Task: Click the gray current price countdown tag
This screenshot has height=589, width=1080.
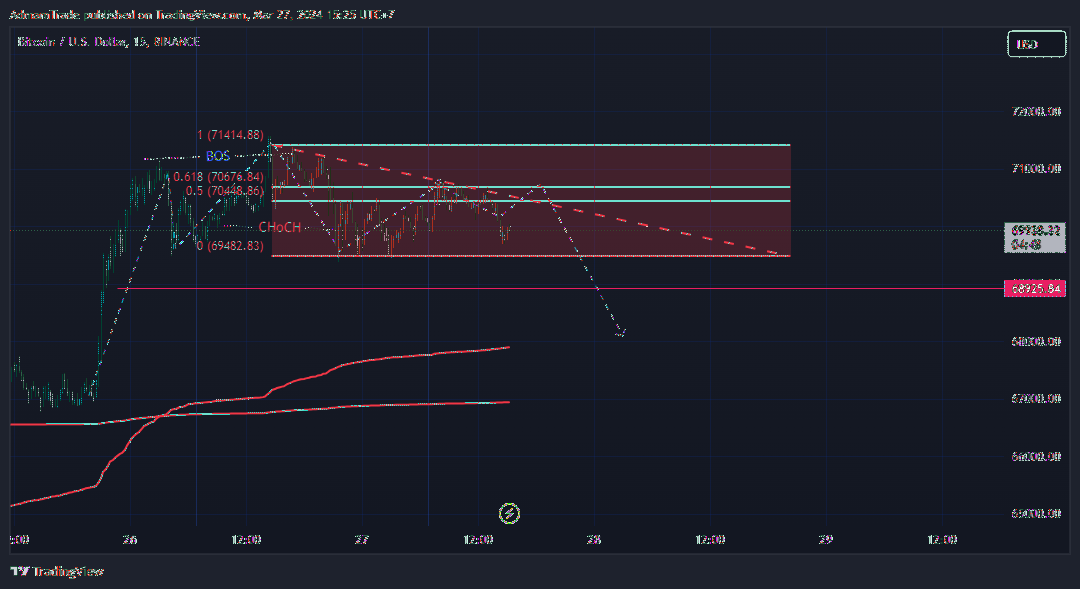Action: tap(1035, 238)
